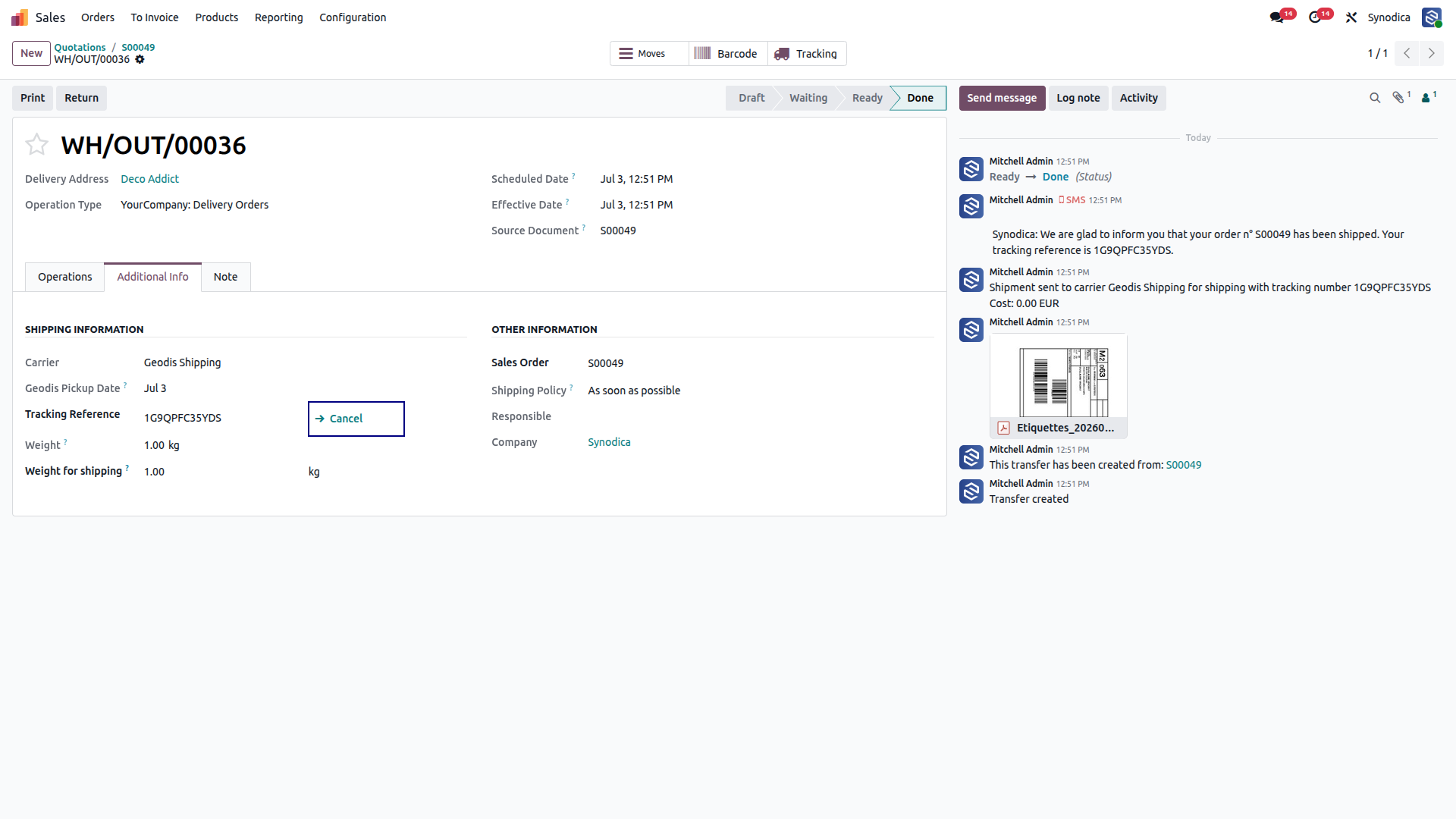Show followers list icon
Image resolution: width=1456 pixels, height=819 pixels.
tap(1429, 98)
